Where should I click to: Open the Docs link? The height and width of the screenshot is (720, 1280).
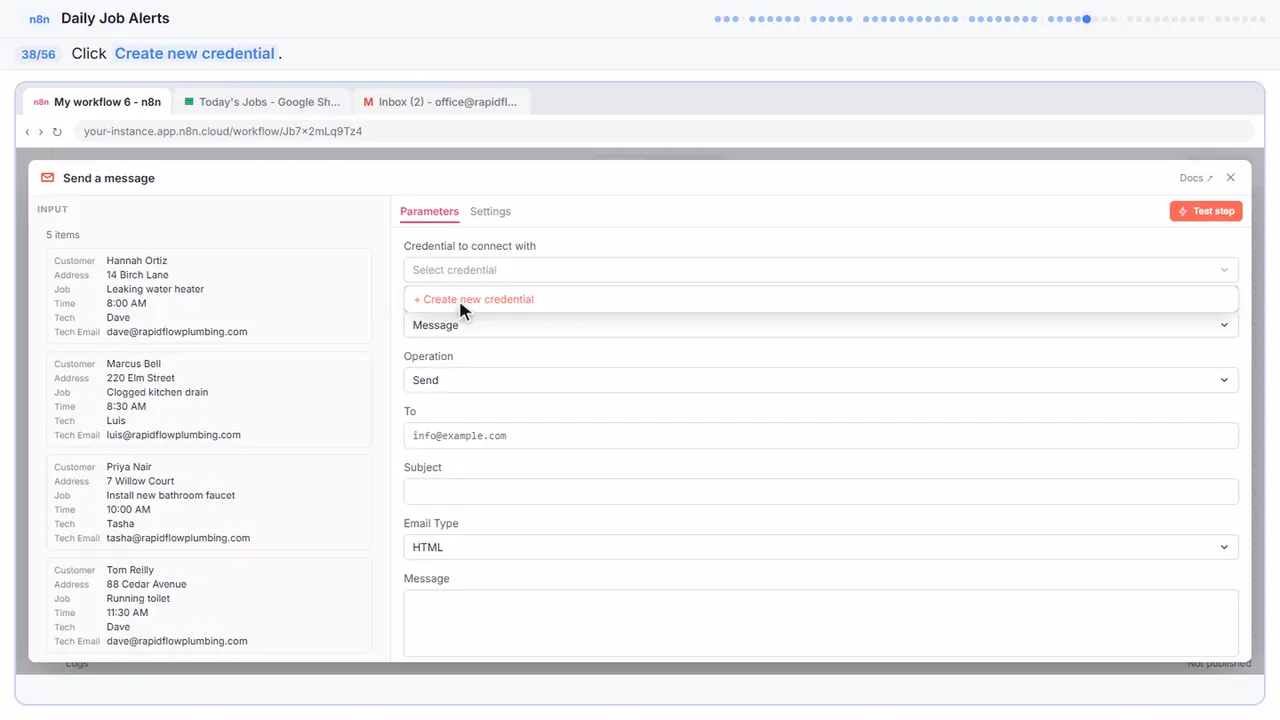pyautogui.click(x=1196, y=178)
